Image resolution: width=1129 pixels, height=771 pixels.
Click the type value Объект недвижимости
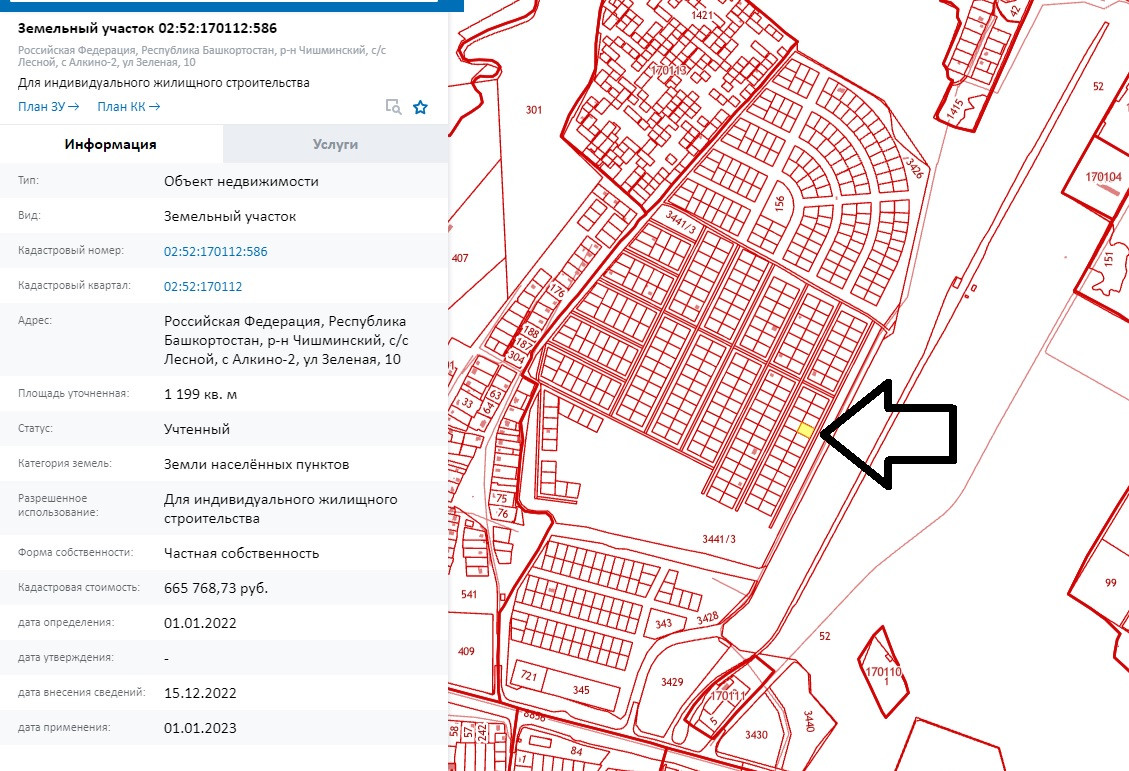241,181
